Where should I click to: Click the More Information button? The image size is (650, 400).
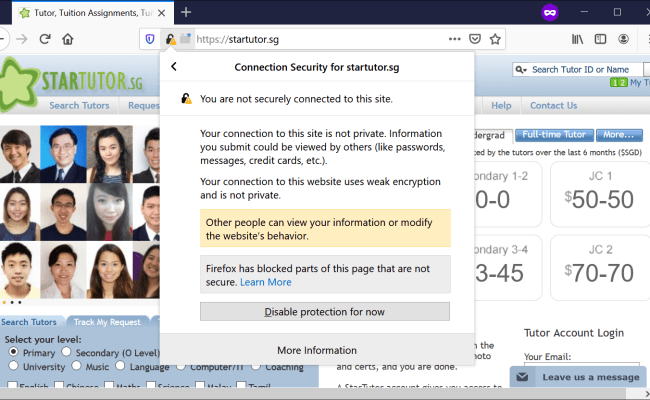(317, 350)
